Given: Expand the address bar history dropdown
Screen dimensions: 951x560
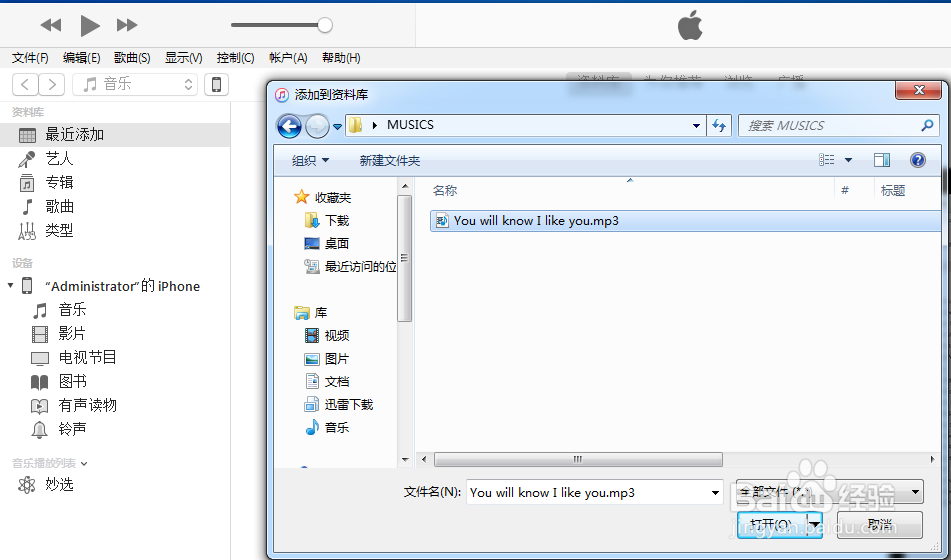Looking at the screenshot, I should (x=696, y=126).
